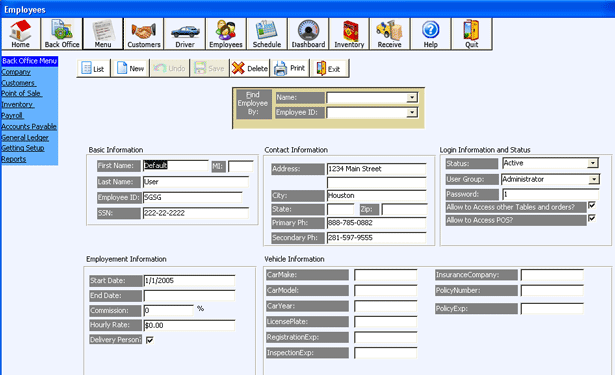Click the Delete red X button

[250, 68]
